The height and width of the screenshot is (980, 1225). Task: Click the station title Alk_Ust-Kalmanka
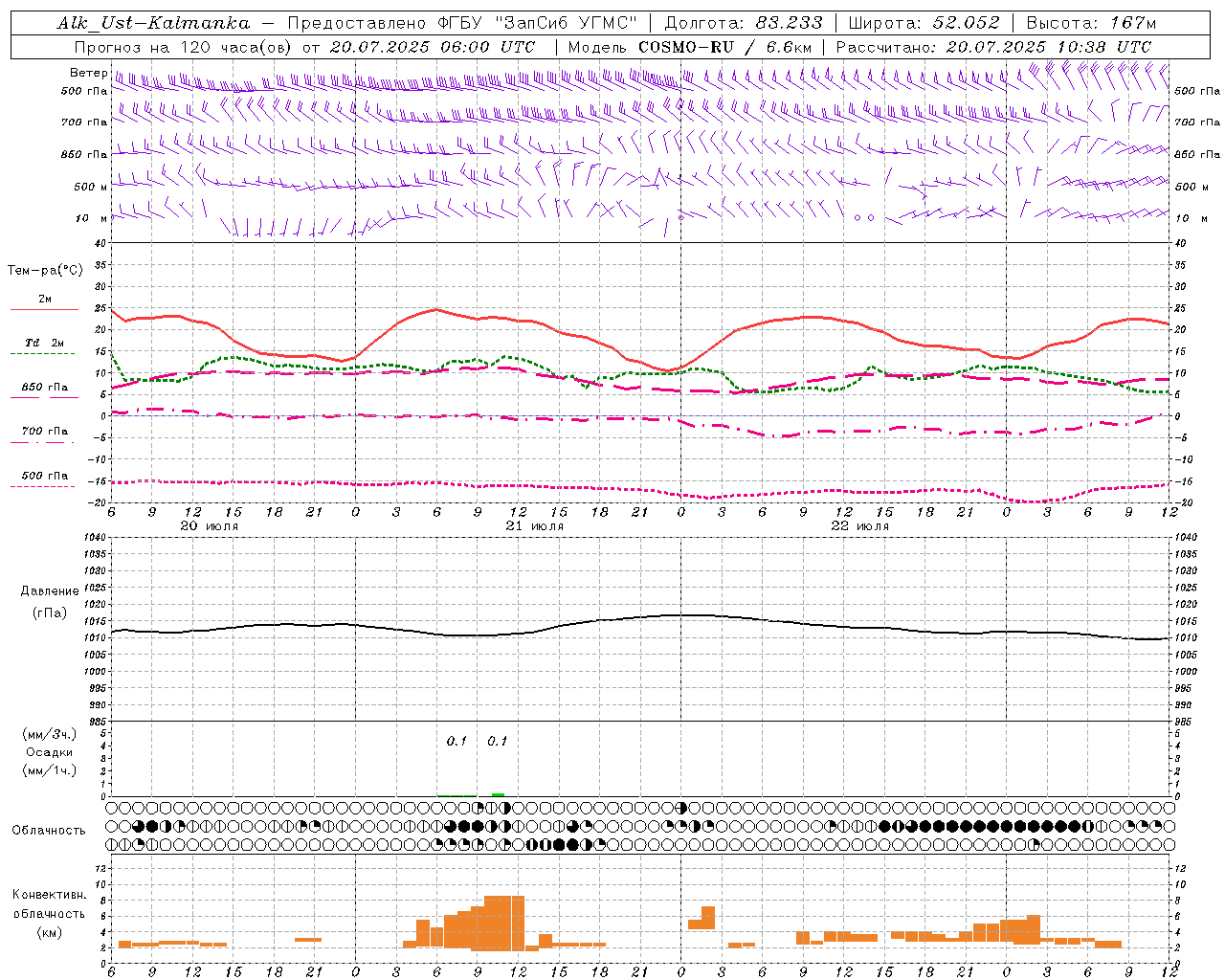coord(153,23)
